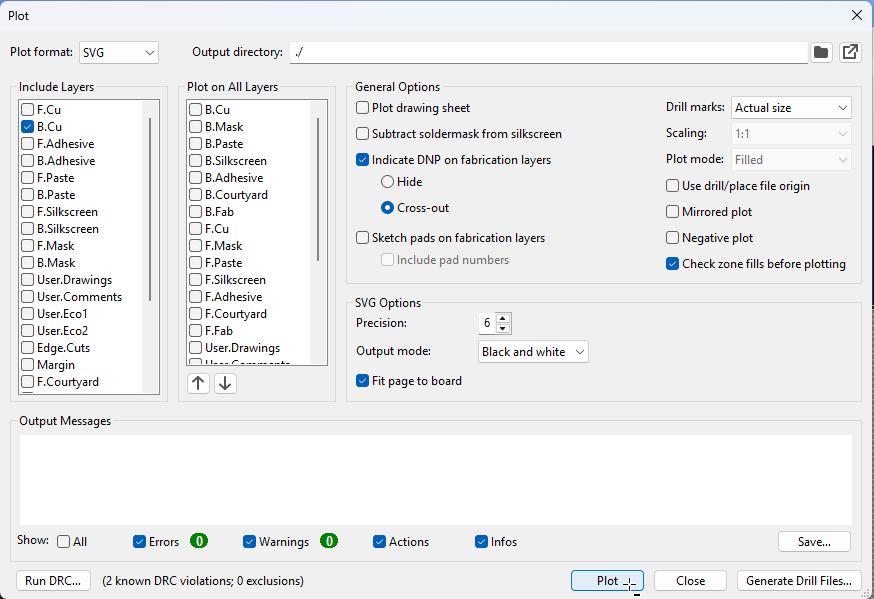This screenshot has height=599, width=874.
Task: Run DRC checks
Action: click(x=52, y=580)
